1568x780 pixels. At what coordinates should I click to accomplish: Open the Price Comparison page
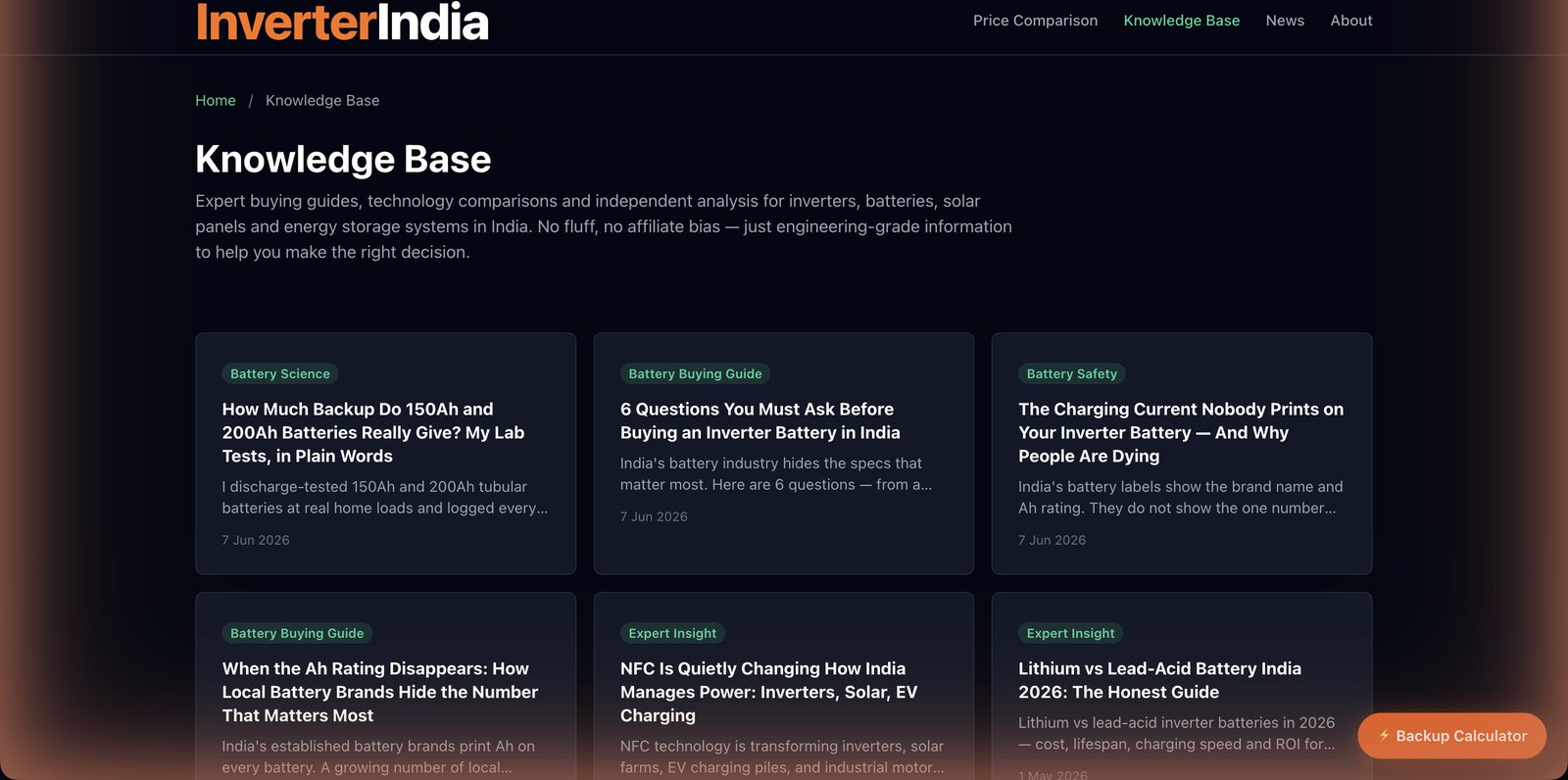click(1035, 21)
